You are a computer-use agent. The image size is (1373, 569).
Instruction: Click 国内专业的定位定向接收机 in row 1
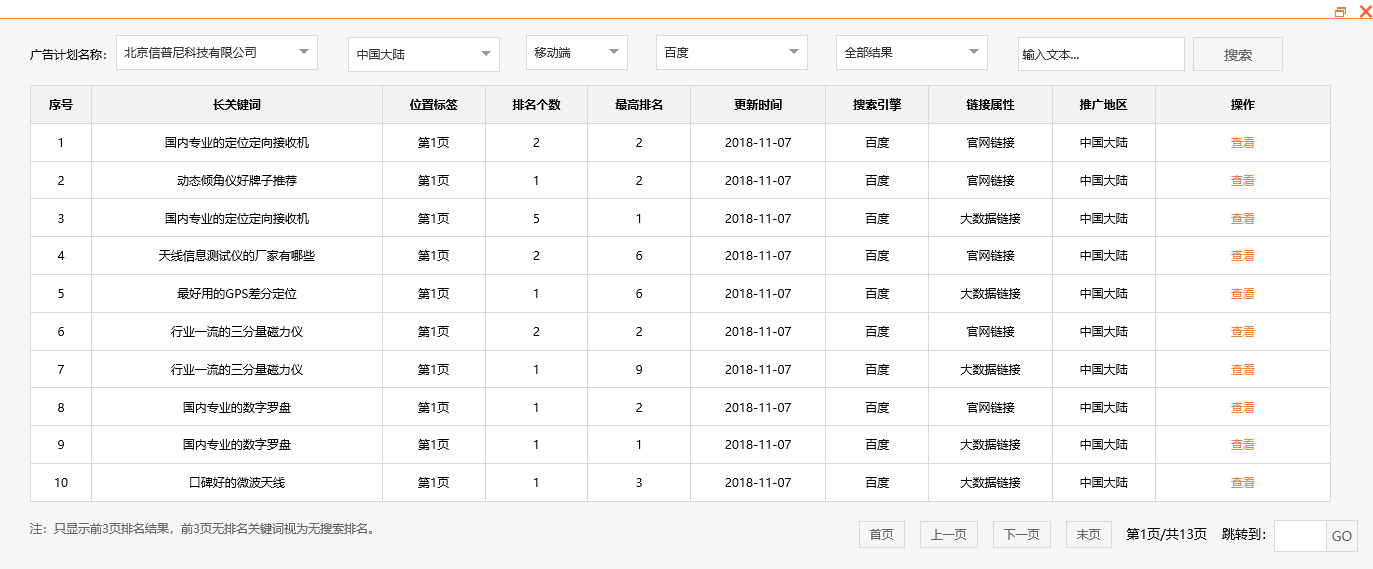coord(237,143)
